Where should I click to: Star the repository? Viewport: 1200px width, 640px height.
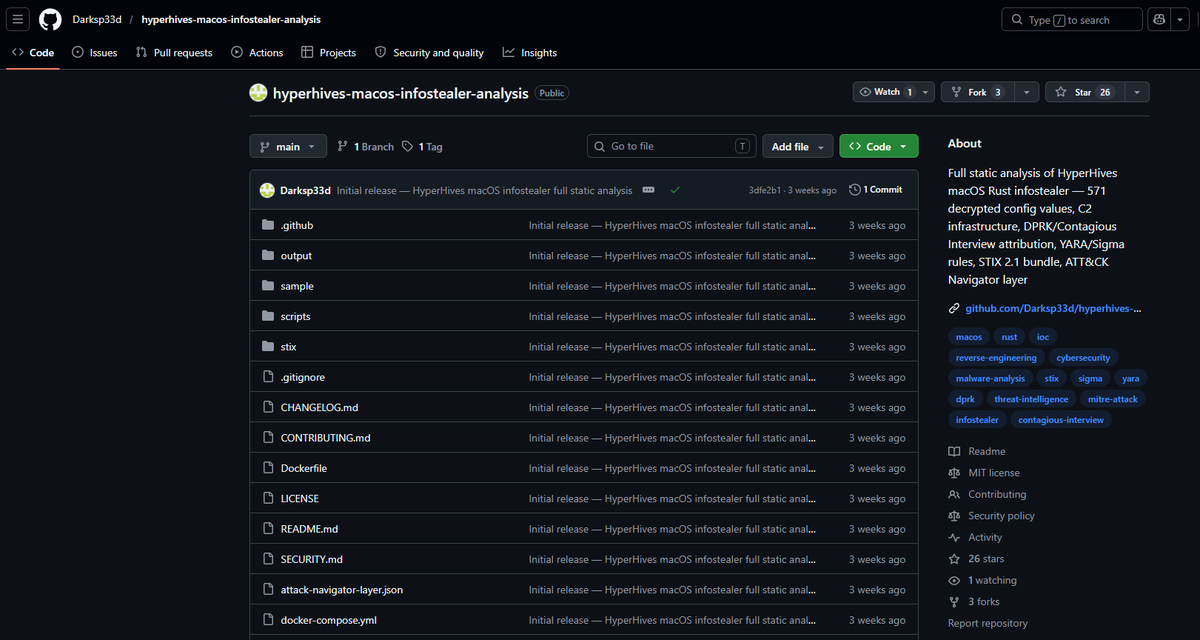point(1084,92)
